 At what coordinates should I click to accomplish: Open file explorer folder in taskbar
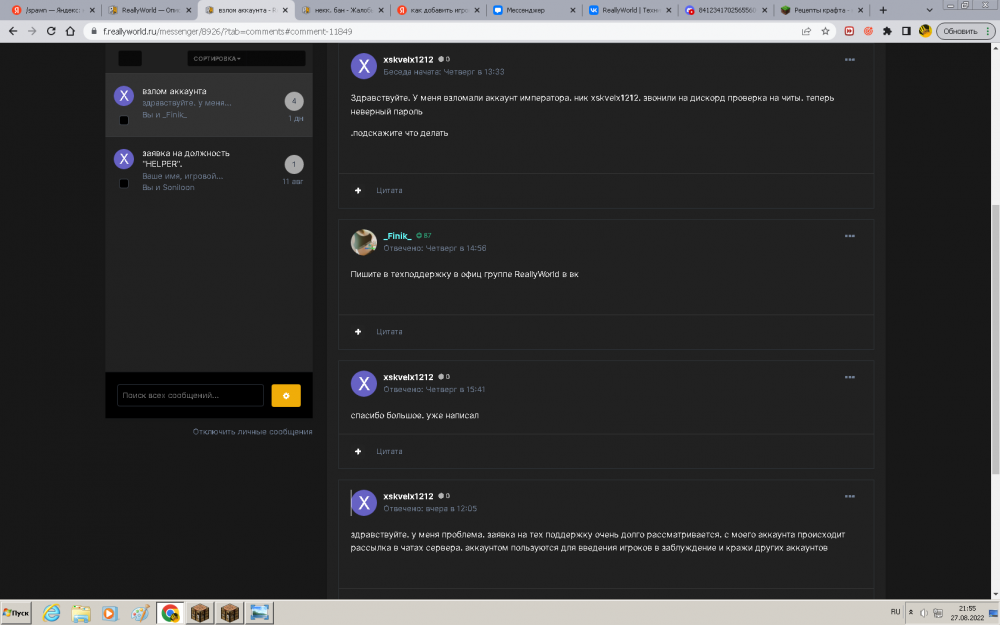tap(81, 614)
